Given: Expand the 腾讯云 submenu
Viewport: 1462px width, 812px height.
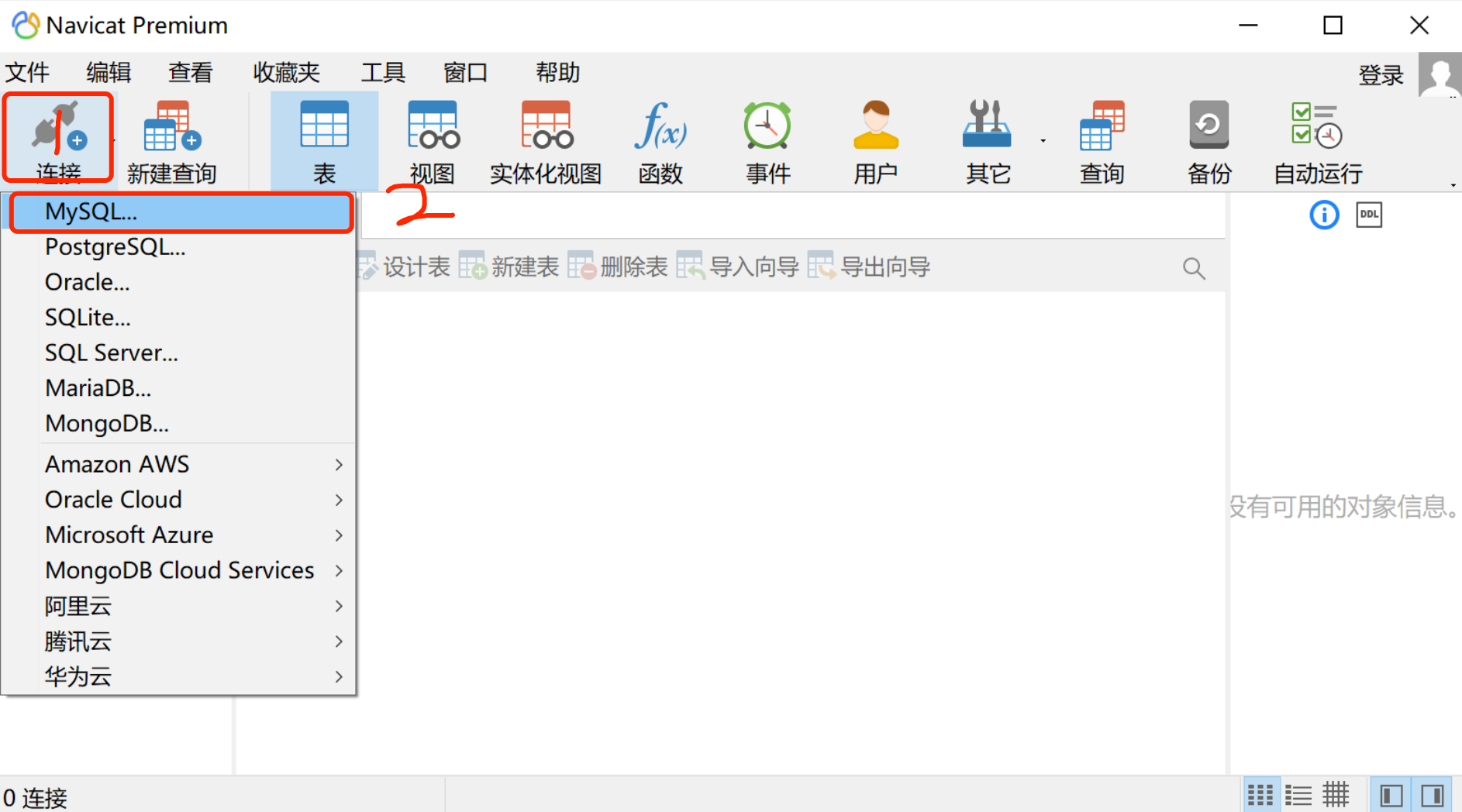Looking at the screenshot, I should (178, 642).
